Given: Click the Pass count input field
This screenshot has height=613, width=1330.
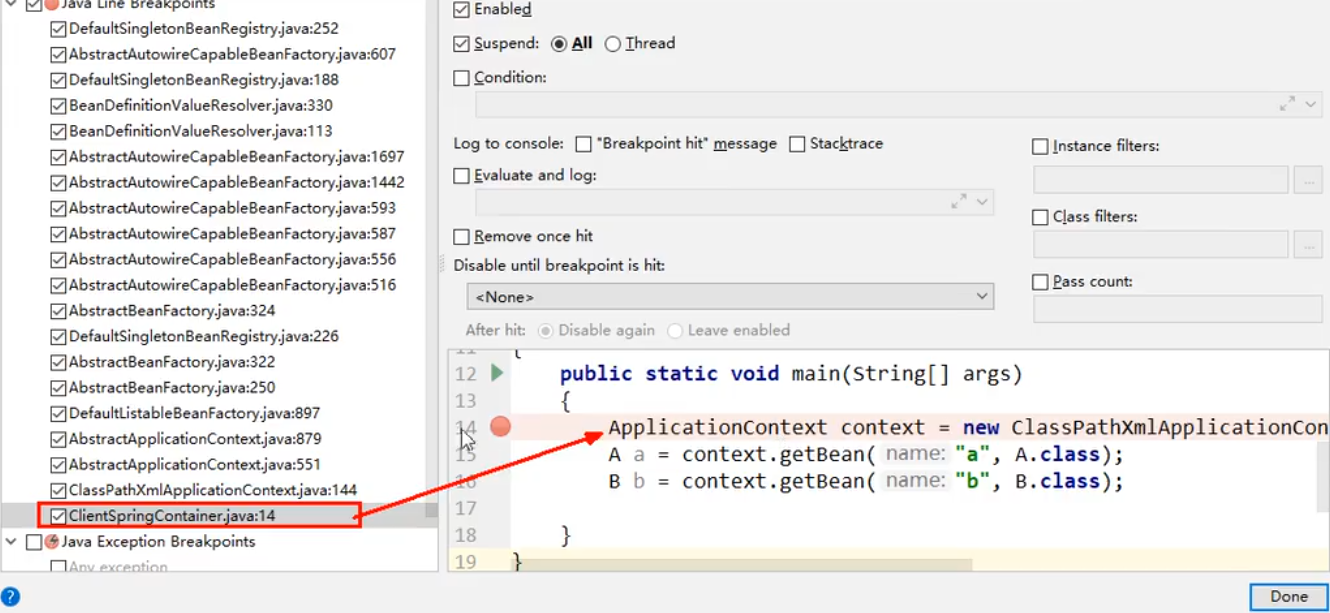Looking at the screenshot, I should 1178,310.
